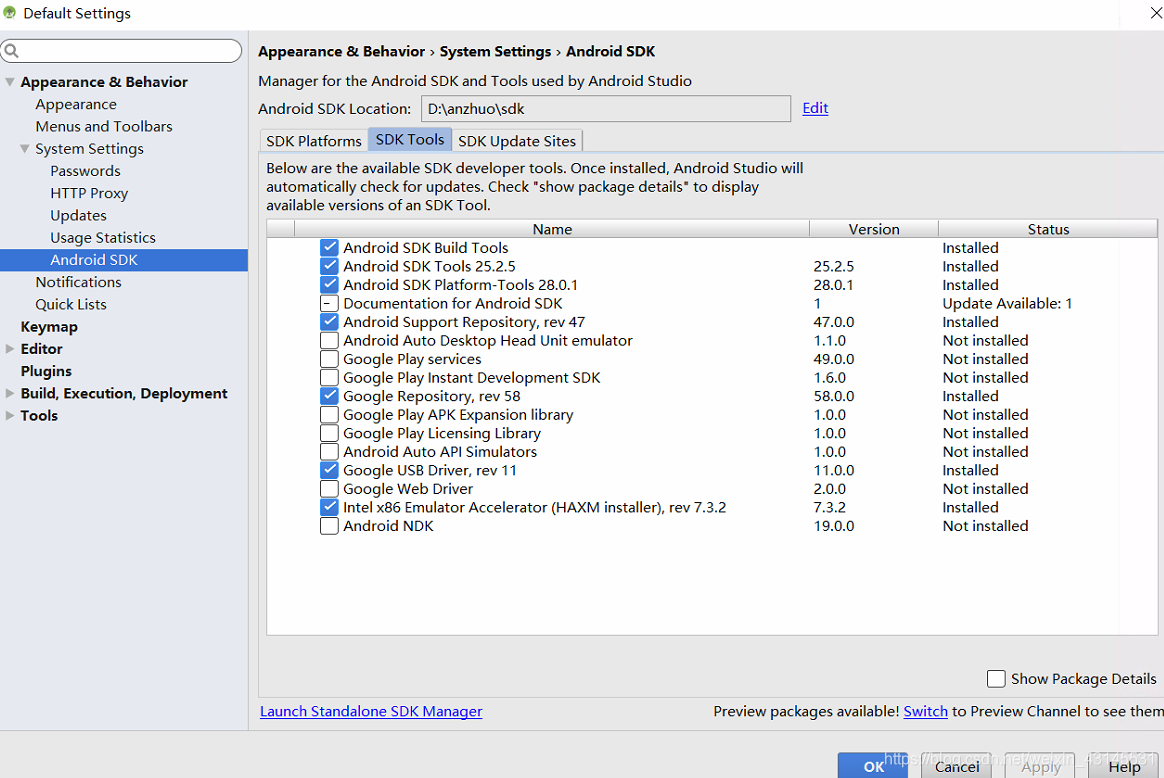Screen dimensions: 1164x778
Task: Collapse Appearance & Behavior tree node
Action: tap(10, 82)
